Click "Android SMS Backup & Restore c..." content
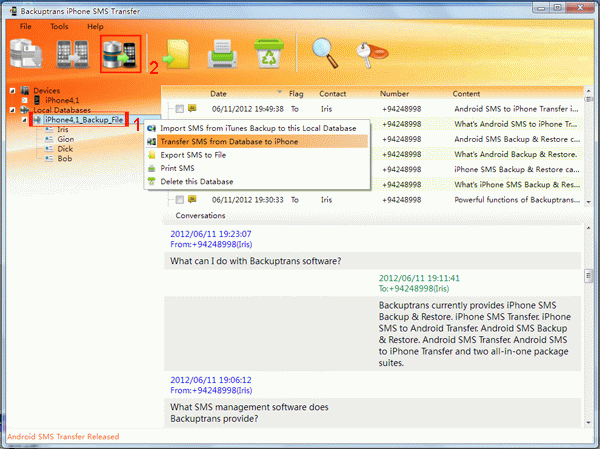600x449 pixels. point(517,139)
